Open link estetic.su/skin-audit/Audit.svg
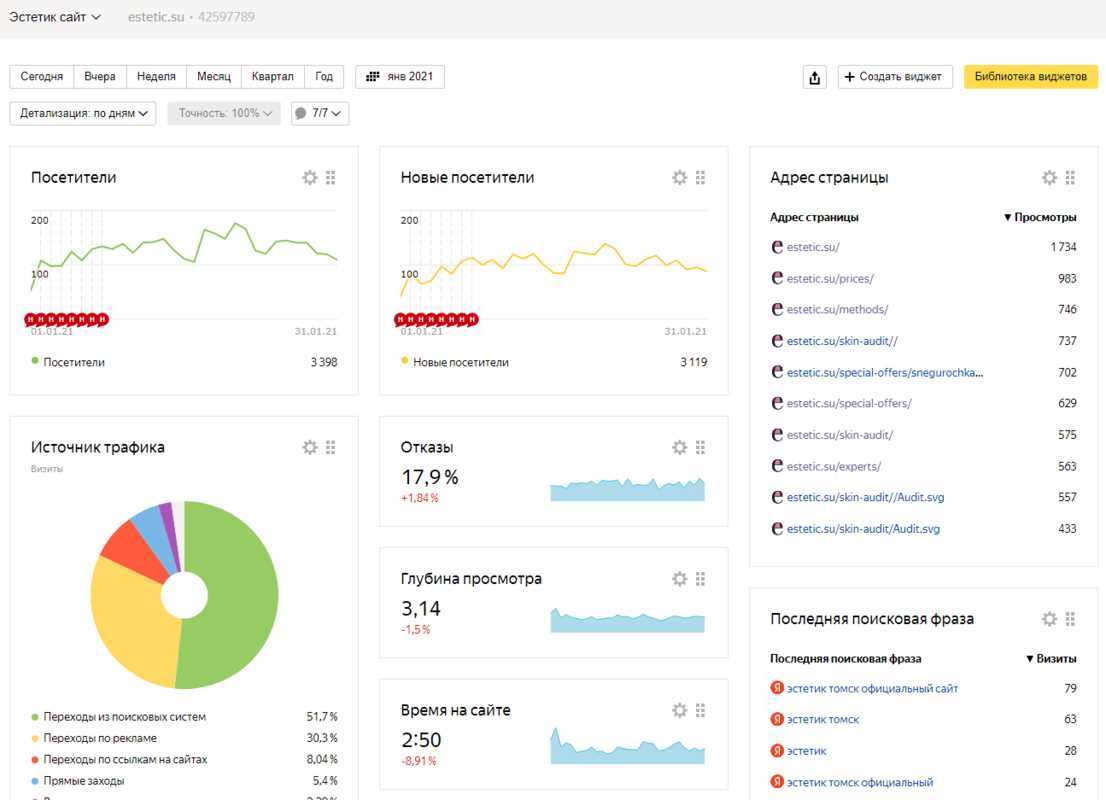This screenshot has height=800, width=1106. click(x=863, y=528)
